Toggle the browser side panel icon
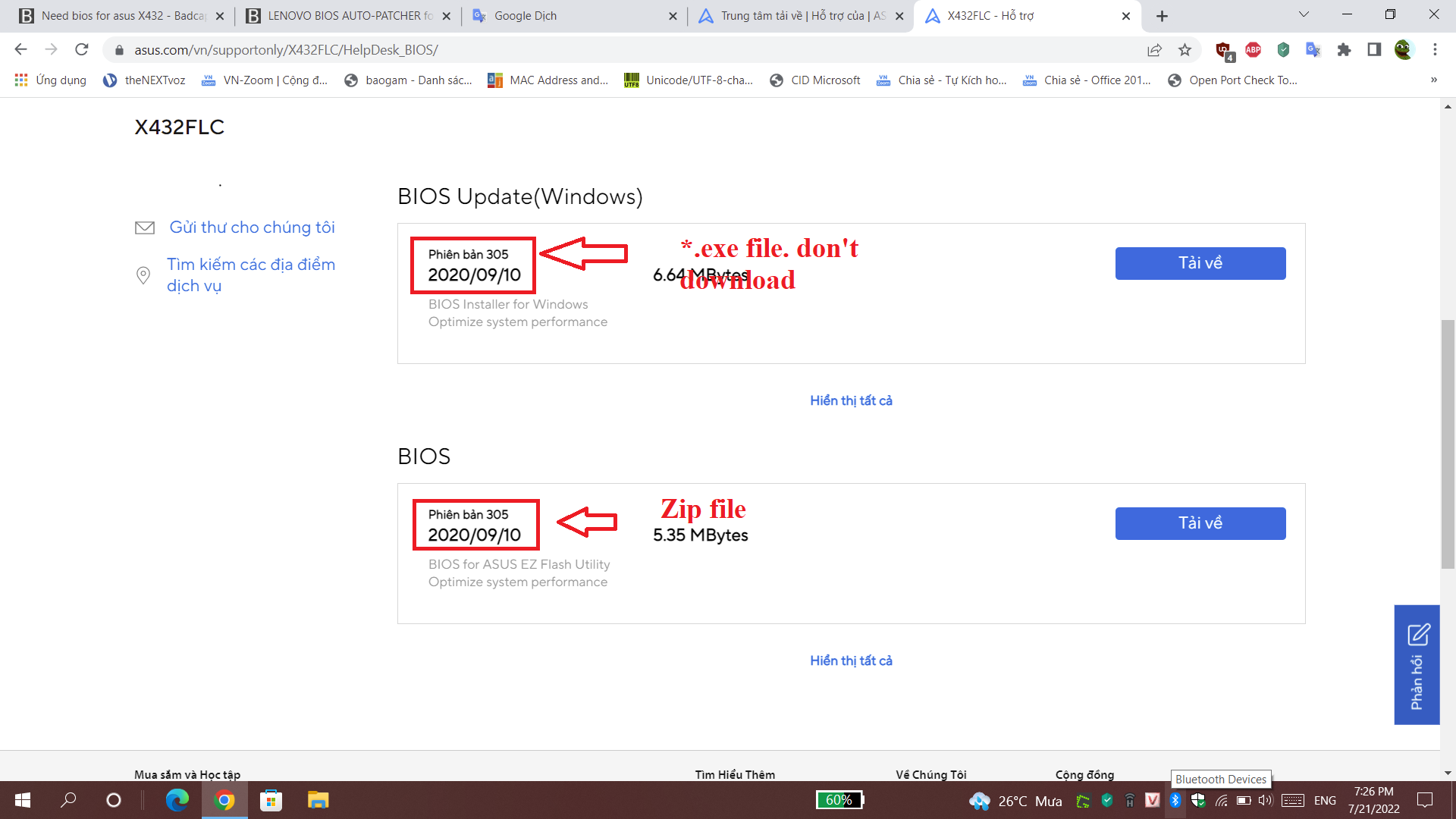The image size is (1456, 819). [x=1374, y=50]
